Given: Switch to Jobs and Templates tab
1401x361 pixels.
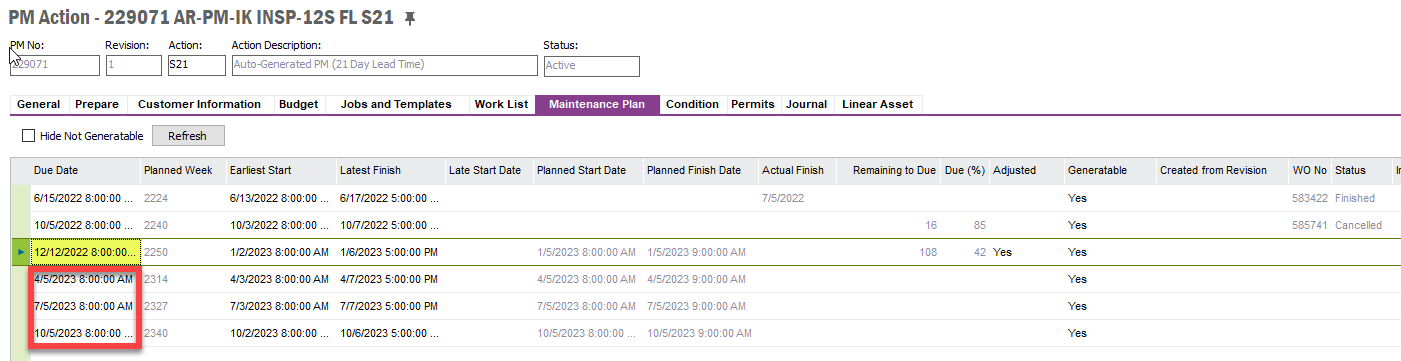Looking at the screenshot, I should 396,104.
